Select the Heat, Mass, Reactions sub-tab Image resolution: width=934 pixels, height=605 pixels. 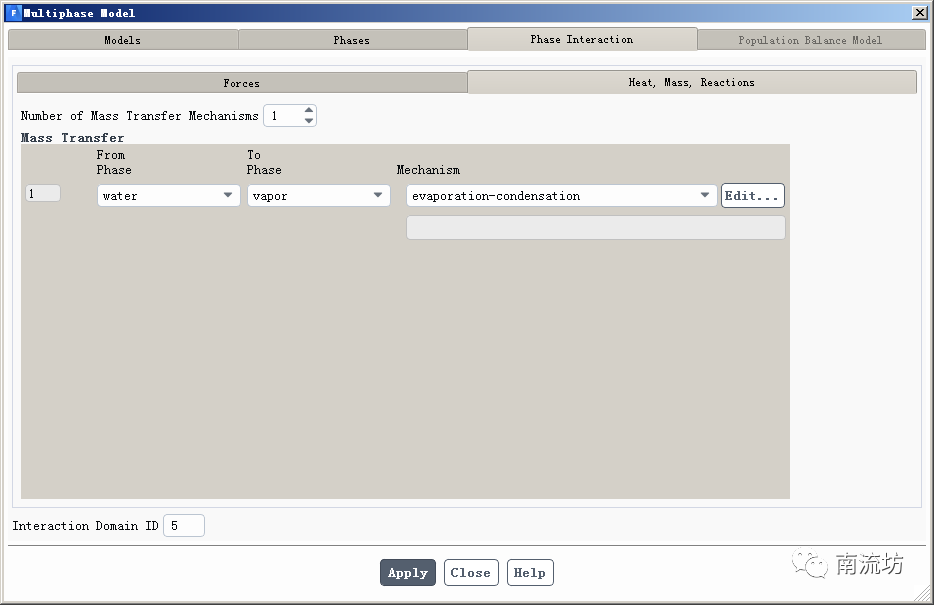pos(691,82)
